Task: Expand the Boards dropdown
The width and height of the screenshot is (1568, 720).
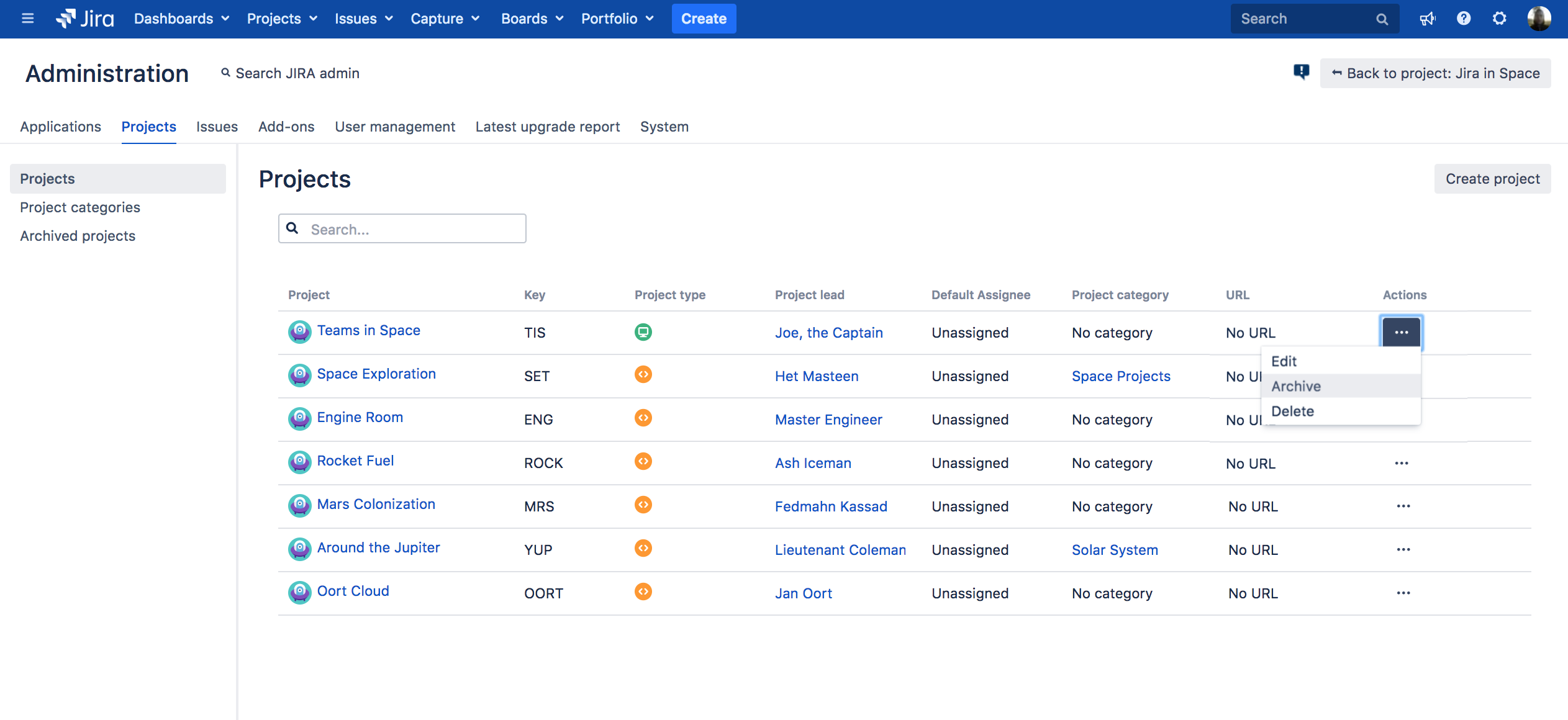Action: coord(532,19)
